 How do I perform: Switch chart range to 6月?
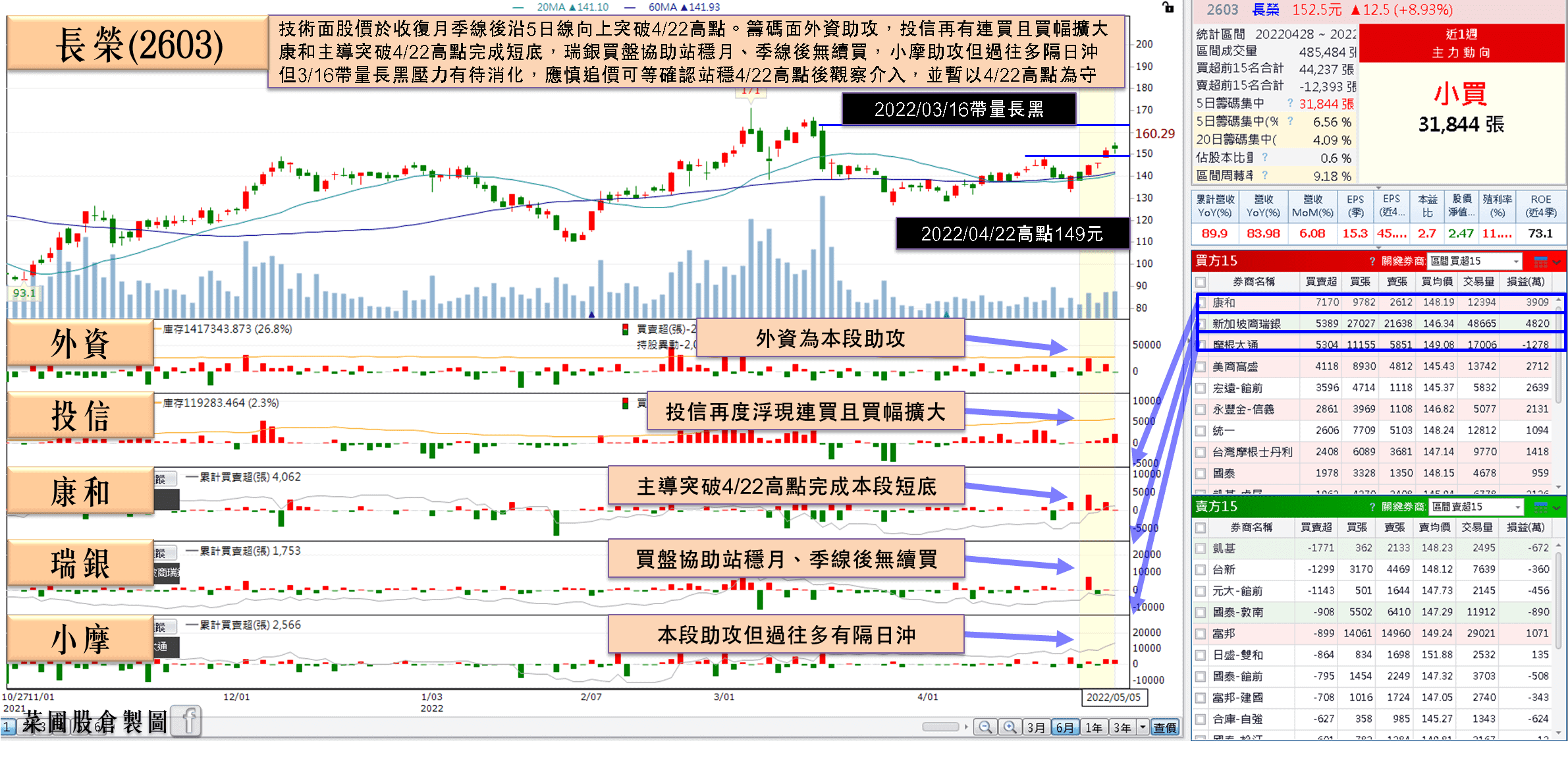[1065, 727]
